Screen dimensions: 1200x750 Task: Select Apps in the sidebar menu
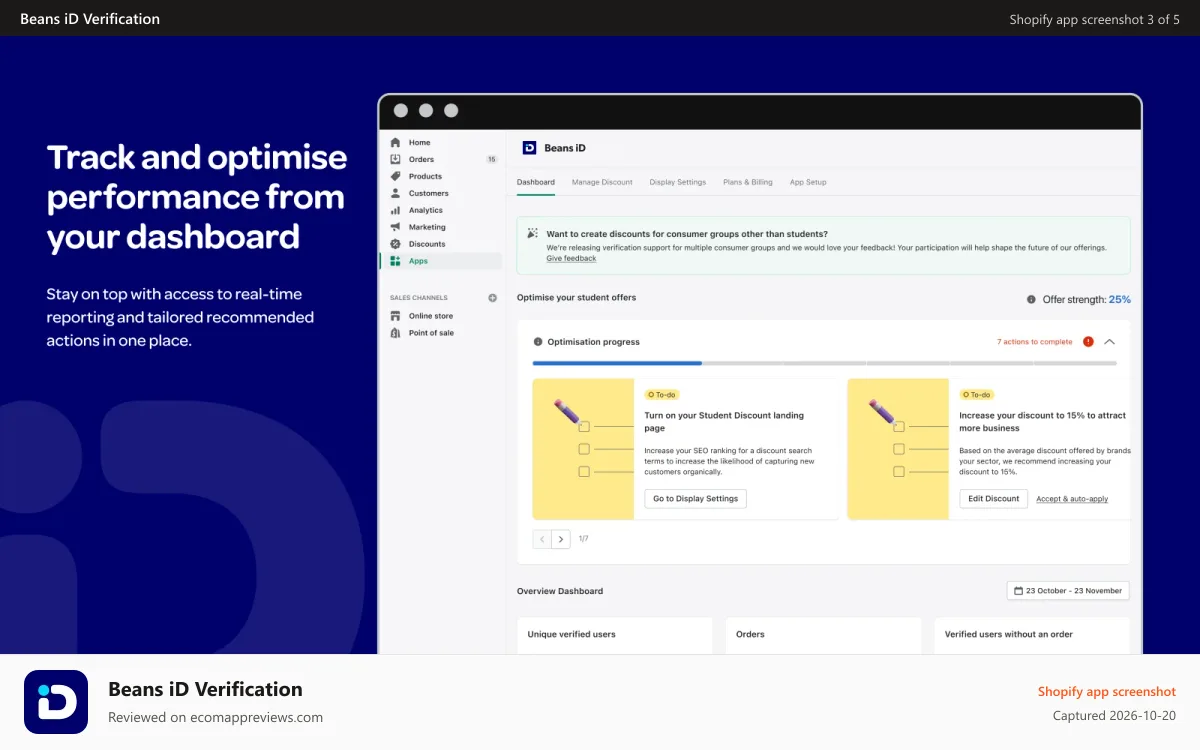pyautogui.click(x=441, y=261)
